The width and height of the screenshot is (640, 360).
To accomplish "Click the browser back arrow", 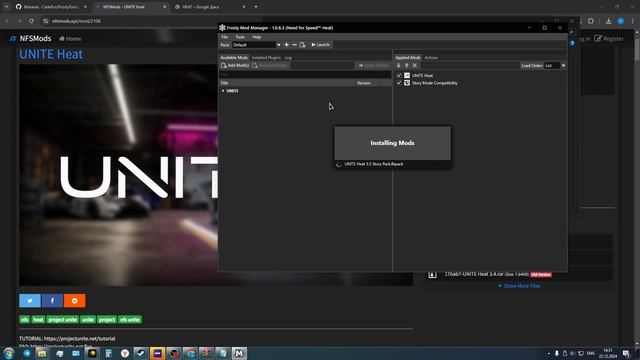I will (x=7, y=21).
